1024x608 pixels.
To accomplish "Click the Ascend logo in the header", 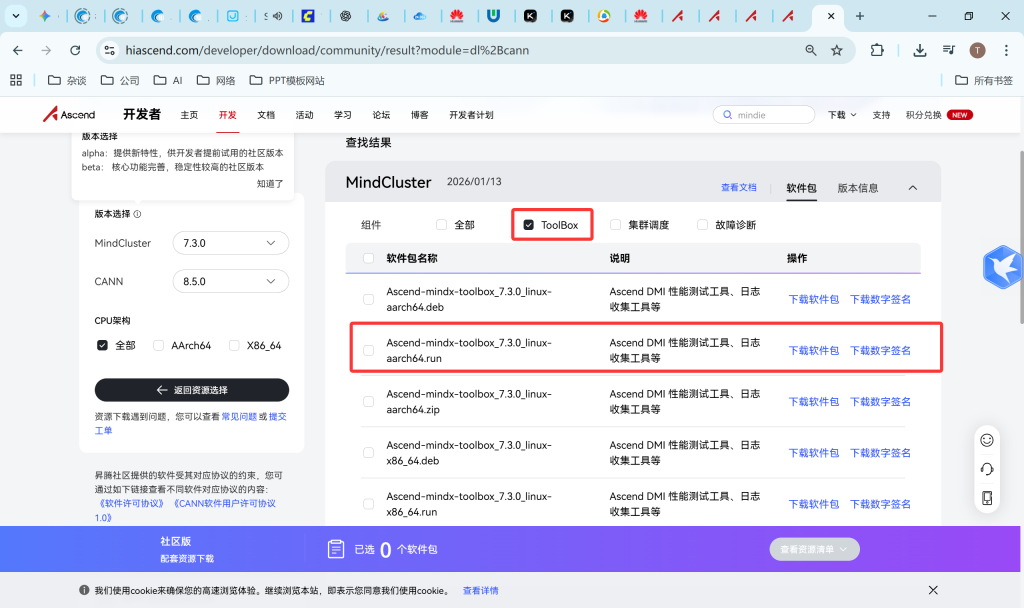I will point(69,115).
